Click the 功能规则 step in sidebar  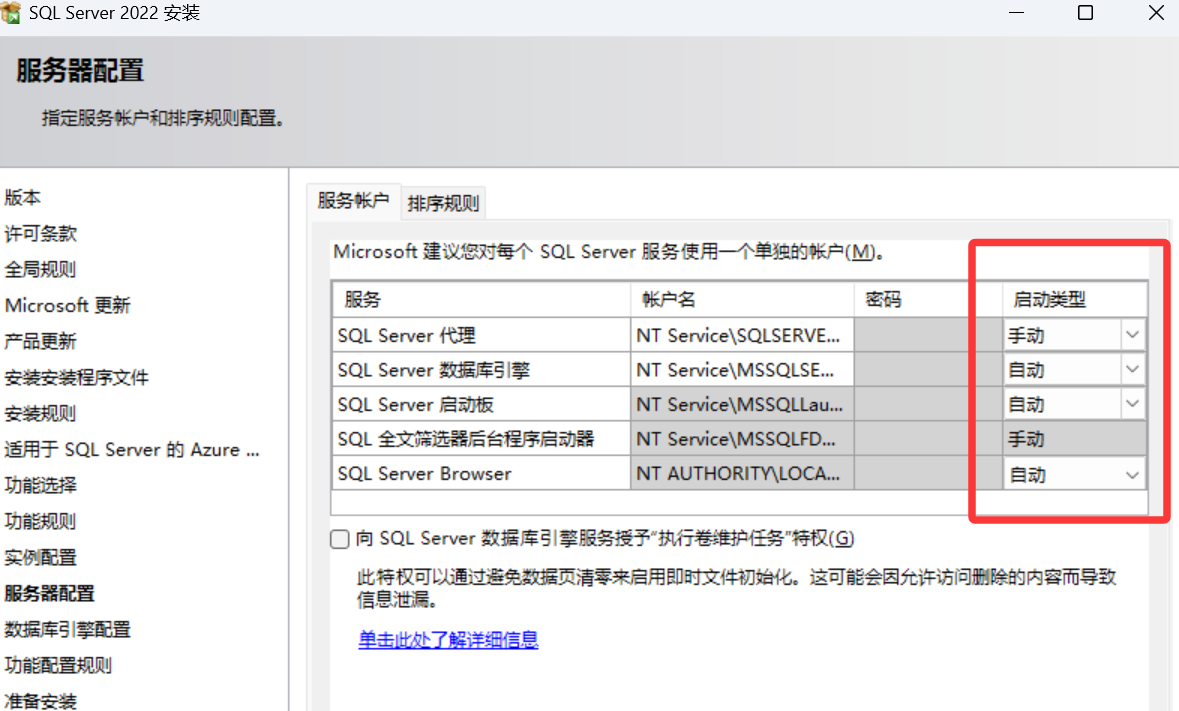click(41, 522)
